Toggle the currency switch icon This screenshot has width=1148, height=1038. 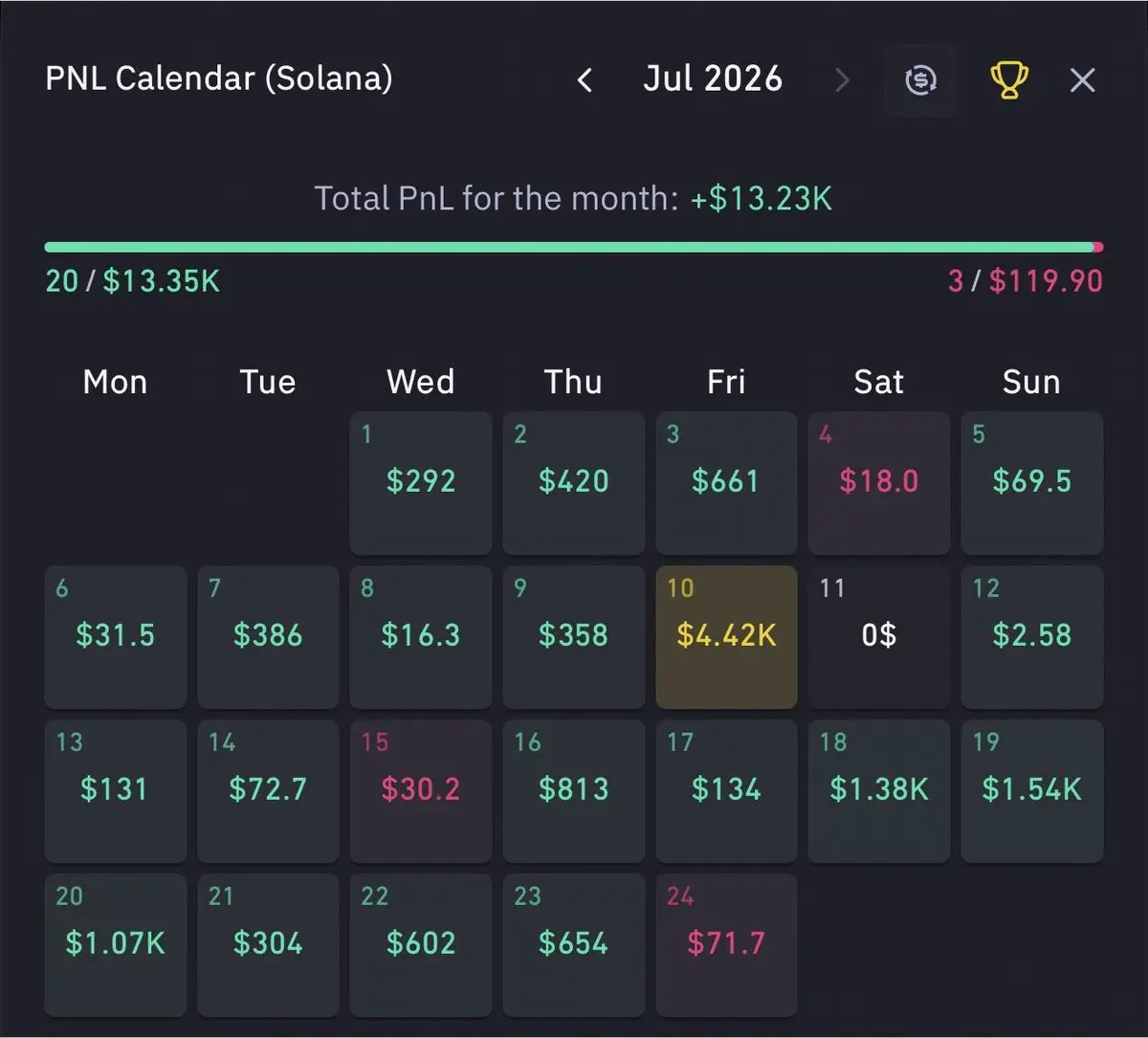click(920, 80)
